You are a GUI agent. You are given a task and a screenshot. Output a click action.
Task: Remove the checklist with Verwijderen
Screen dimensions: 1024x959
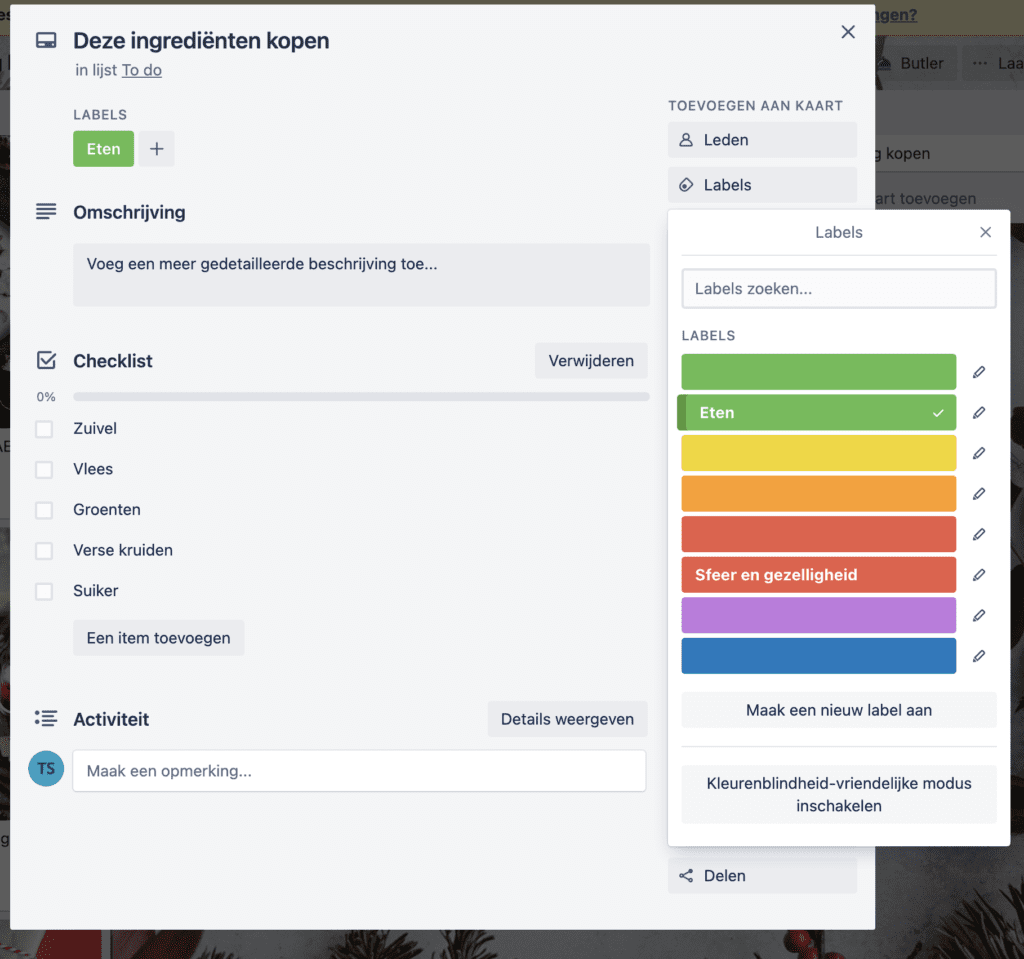click(591, 361)
